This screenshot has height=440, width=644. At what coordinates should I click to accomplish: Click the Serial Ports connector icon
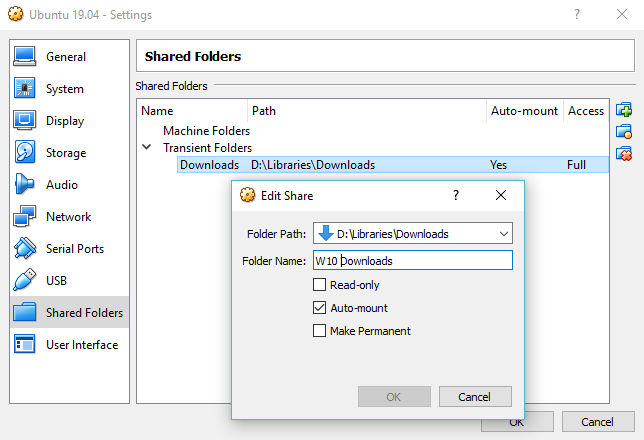[25, 248]
